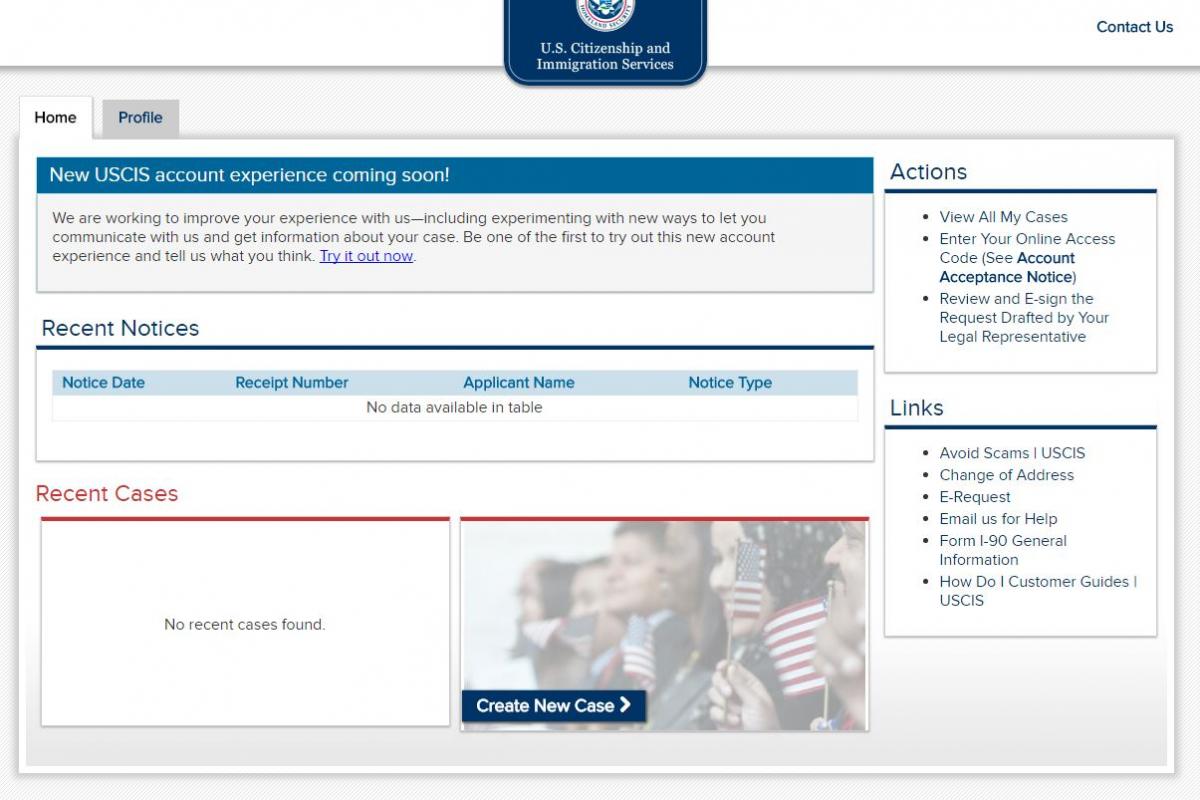
Task: Open Review and E-sign the Request link
Action: tap(1024, 318)
